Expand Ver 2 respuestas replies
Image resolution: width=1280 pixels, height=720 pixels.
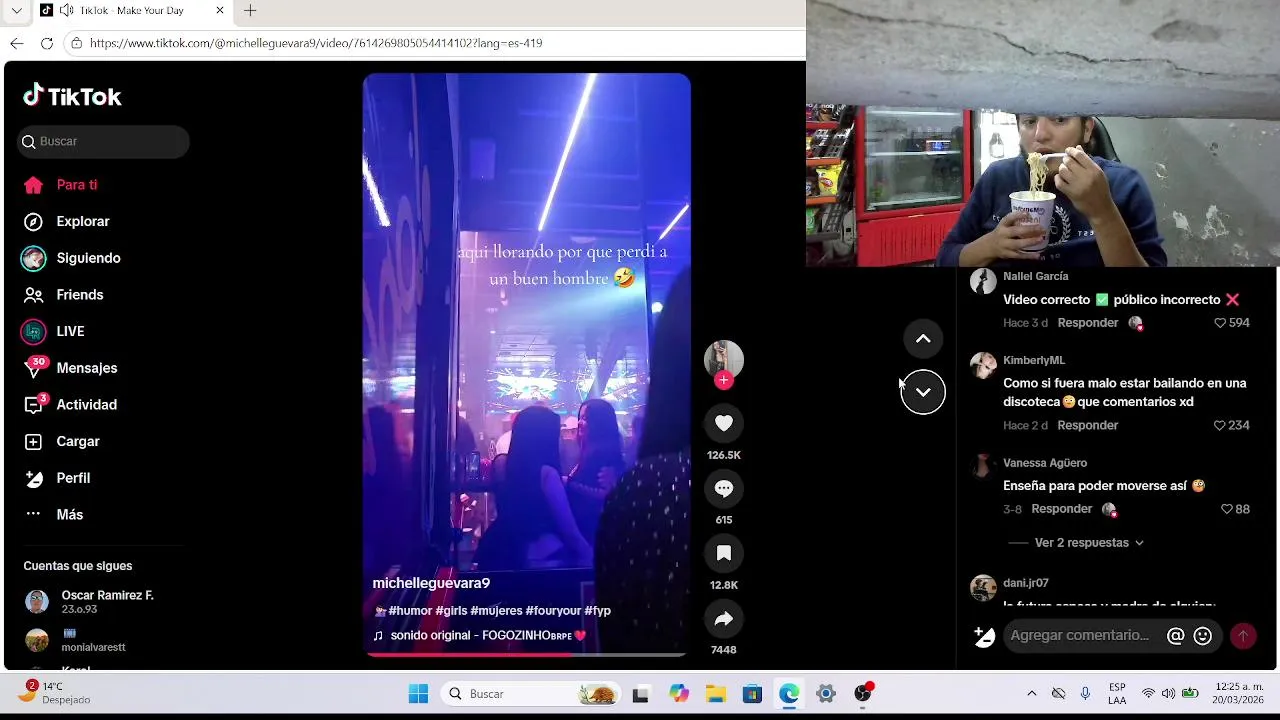1089,543
